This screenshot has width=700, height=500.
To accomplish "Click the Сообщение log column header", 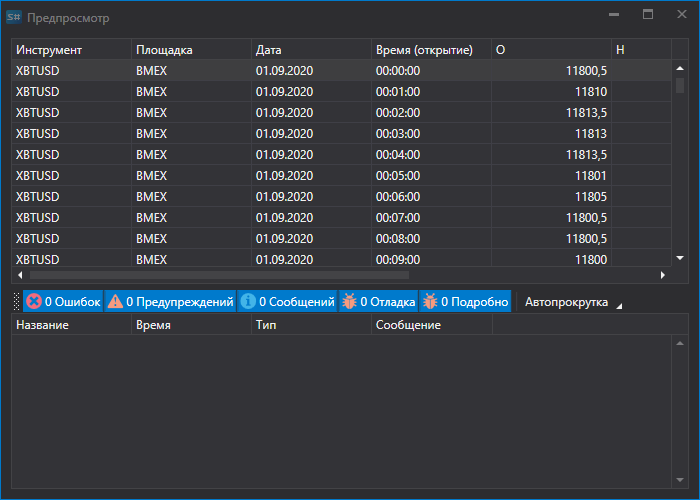I will [432, 325].
